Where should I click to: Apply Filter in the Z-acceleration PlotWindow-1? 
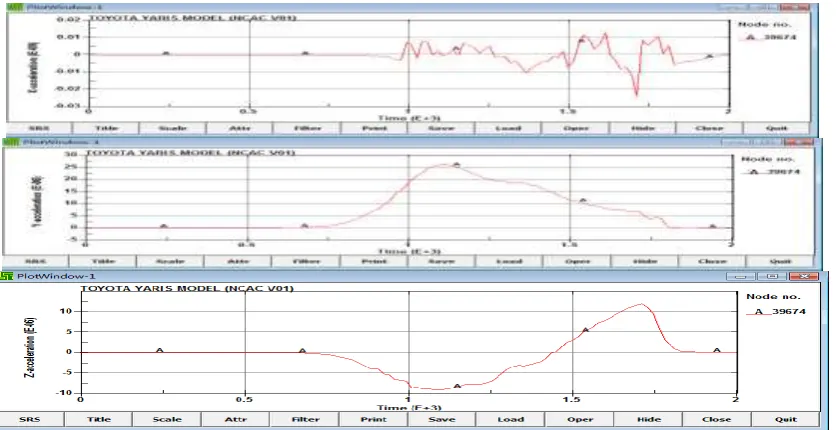coord(304,419)
